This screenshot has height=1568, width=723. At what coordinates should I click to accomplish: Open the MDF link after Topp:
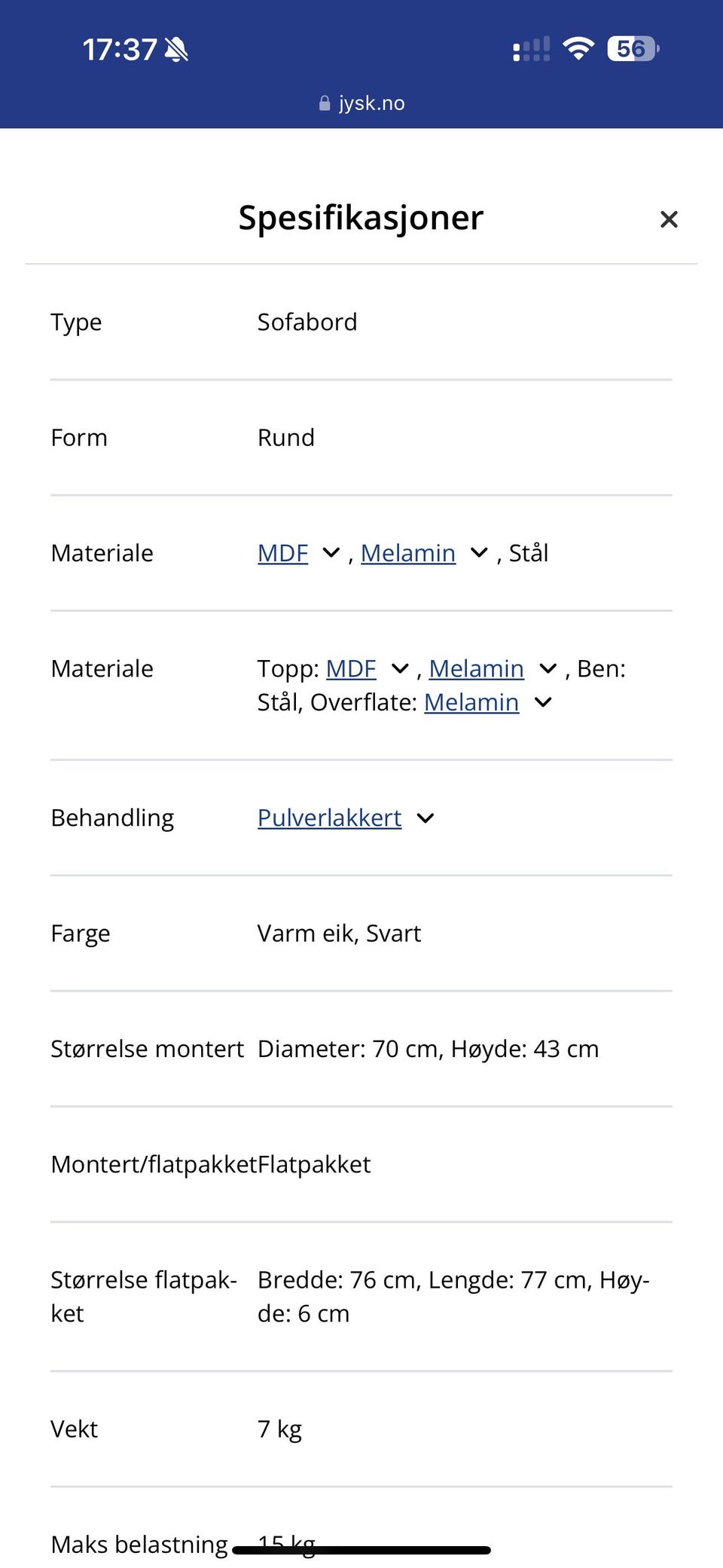351,668
